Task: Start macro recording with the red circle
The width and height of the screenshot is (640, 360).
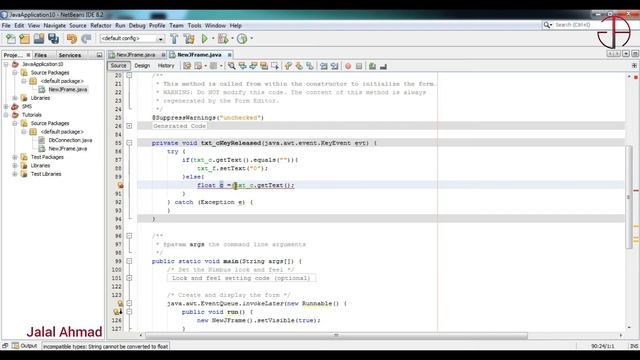Action: [x=348, y=66]
